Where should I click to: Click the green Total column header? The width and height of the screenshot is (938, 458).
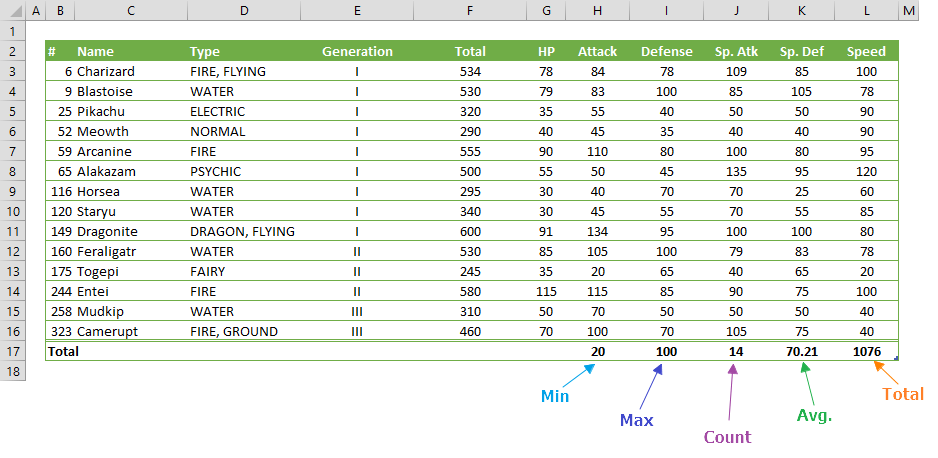click(x=470, y=51)
